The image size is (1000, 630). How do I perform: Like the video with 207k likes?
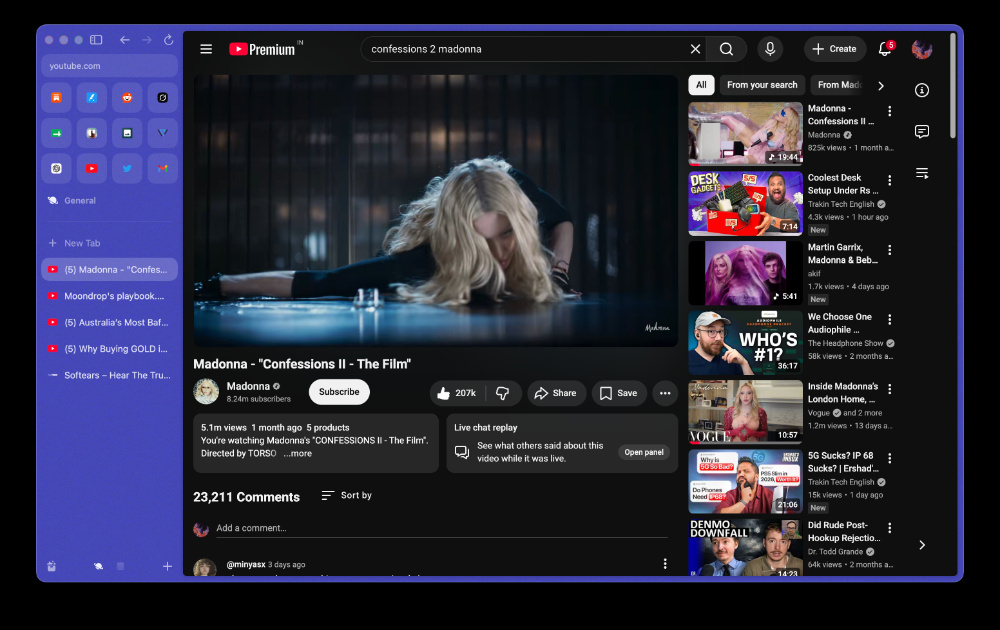click(x=457, y=393)
